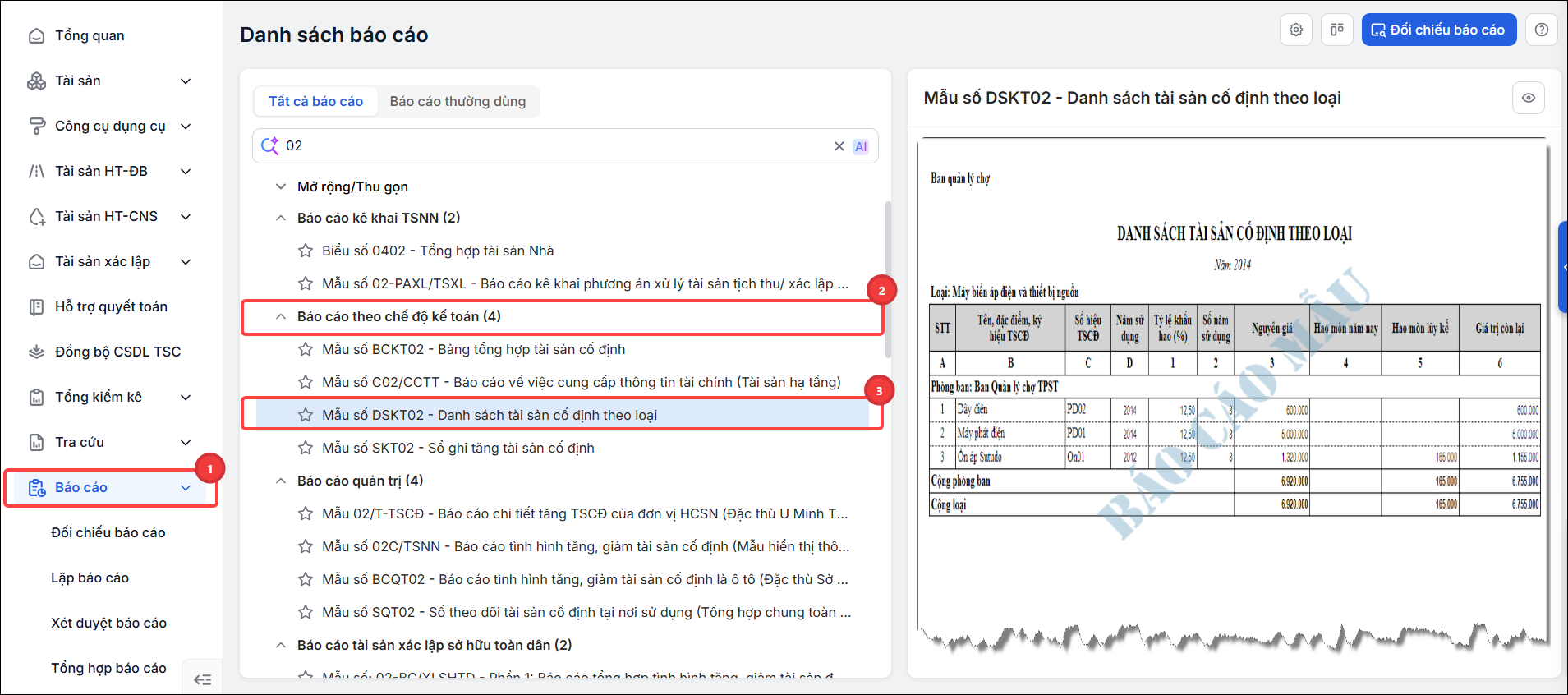Click the Tài sản sidebar icon
Viewport: 1568px width, 695px height.
pyautogui.click(x=36, y=81)
